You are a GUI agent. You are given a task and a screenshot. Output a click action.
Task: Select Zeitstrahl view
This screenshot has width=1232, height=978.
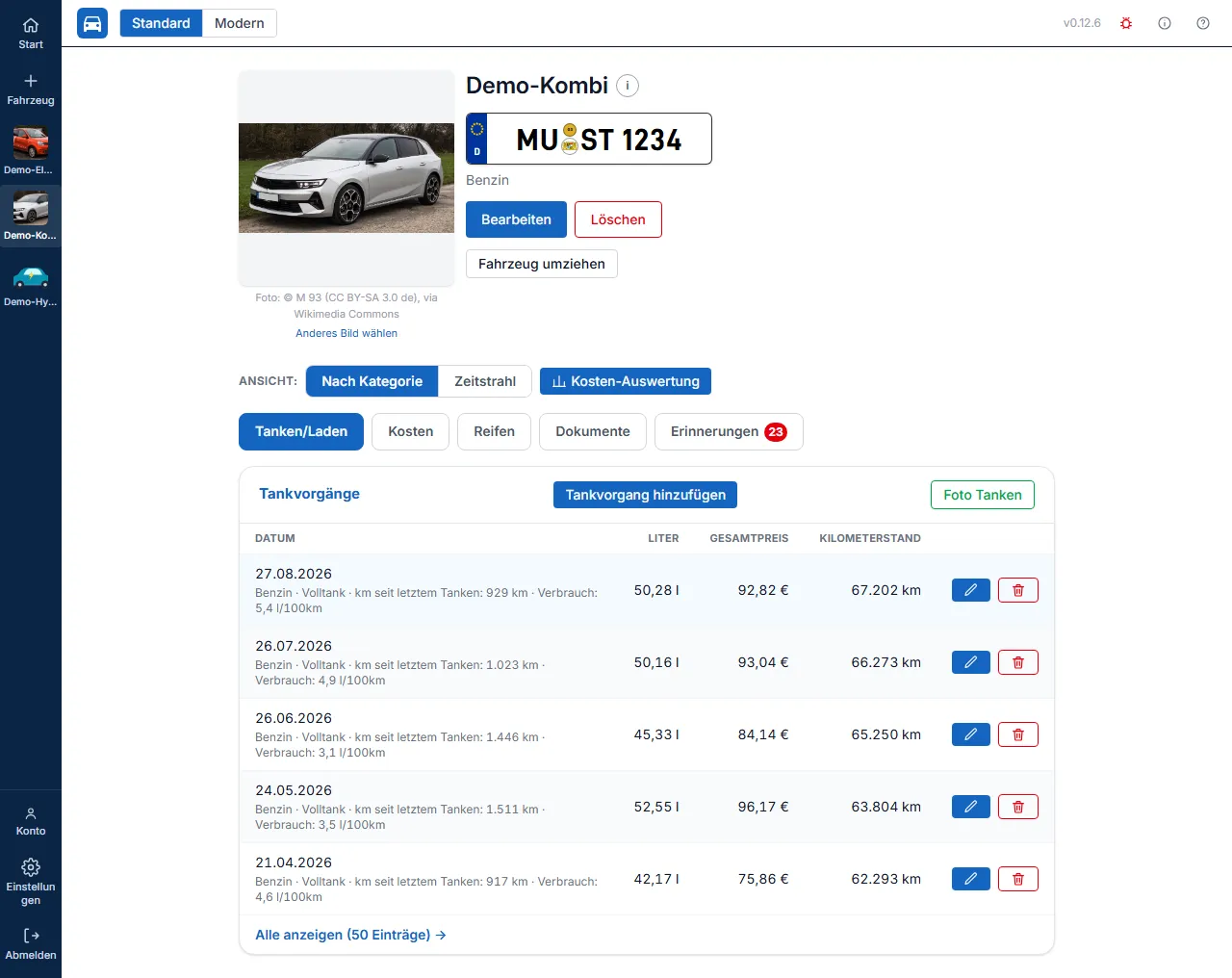tap(485, 381)
